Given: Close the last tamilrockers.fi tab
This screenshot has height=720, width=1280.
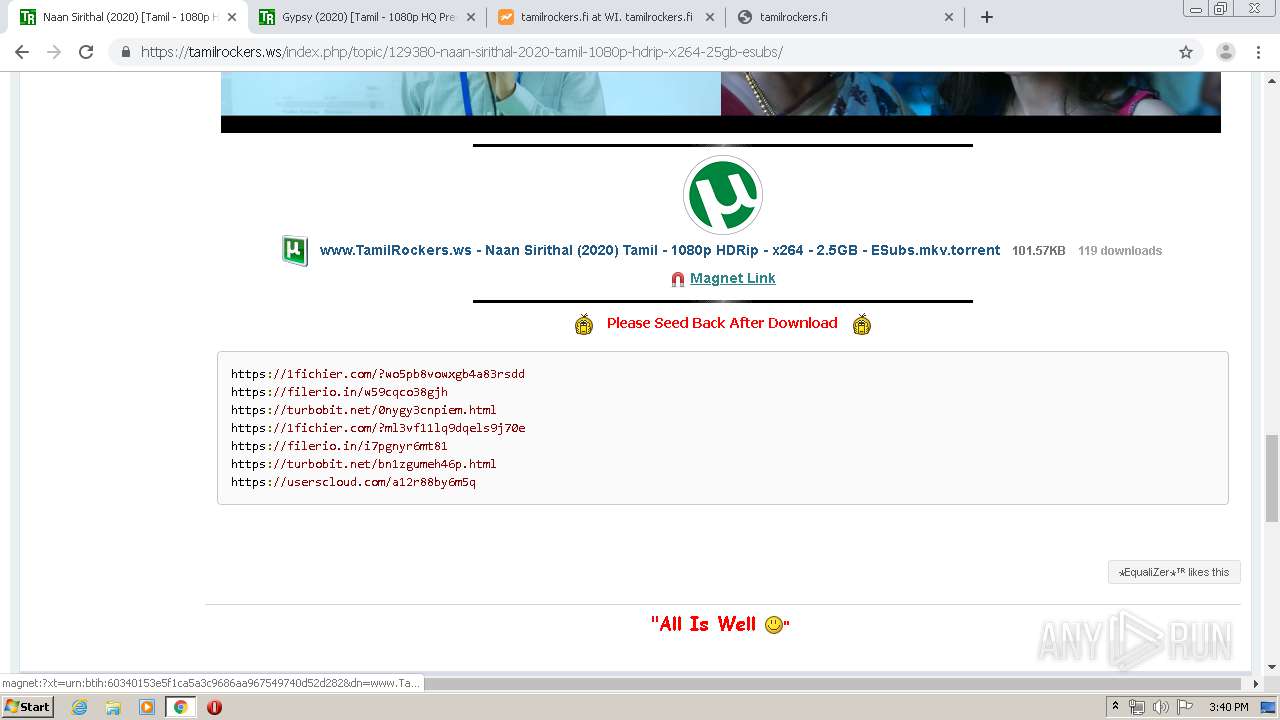Looking at the screenshot, I should (949, 17).
